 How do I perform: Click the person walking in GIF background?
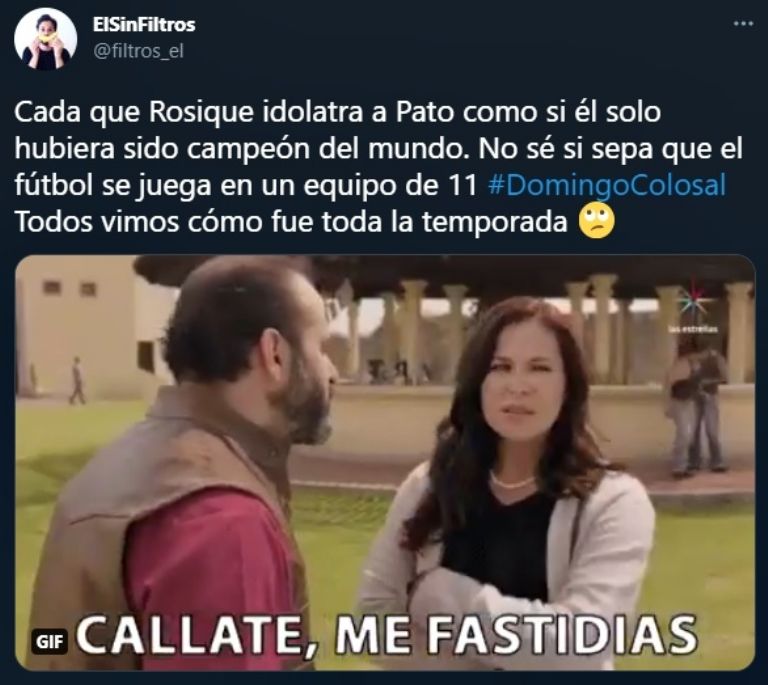pos(76,381)
